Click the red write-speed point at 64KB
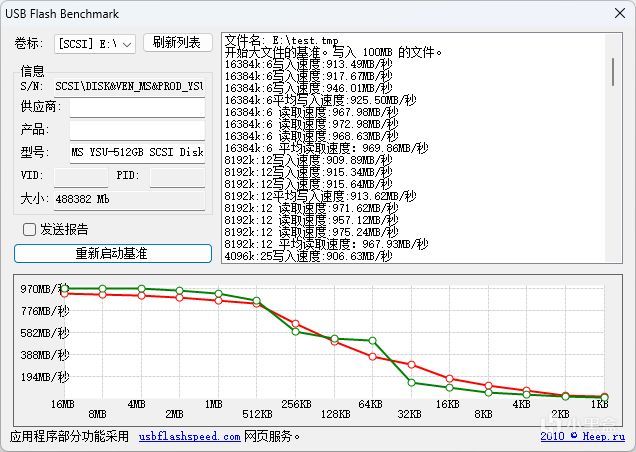636x452 pixels. coord(373,357)
